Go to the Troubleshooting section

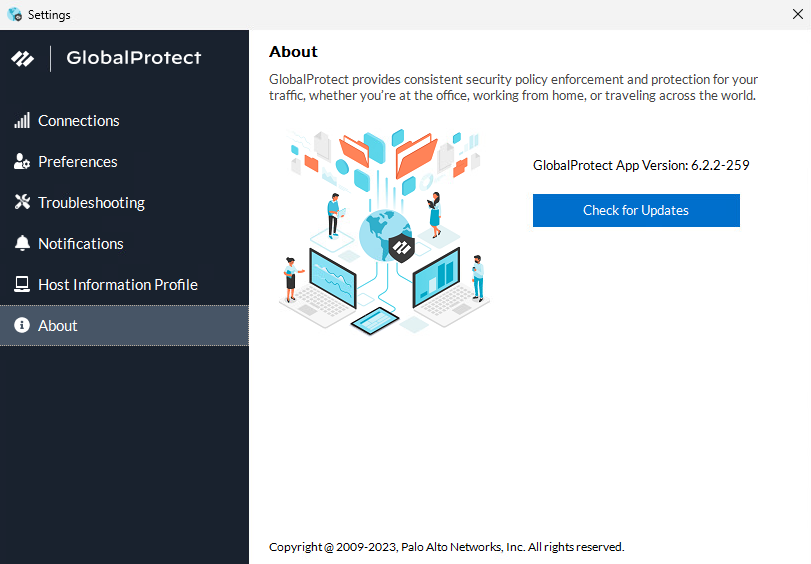tap(91, 203)
